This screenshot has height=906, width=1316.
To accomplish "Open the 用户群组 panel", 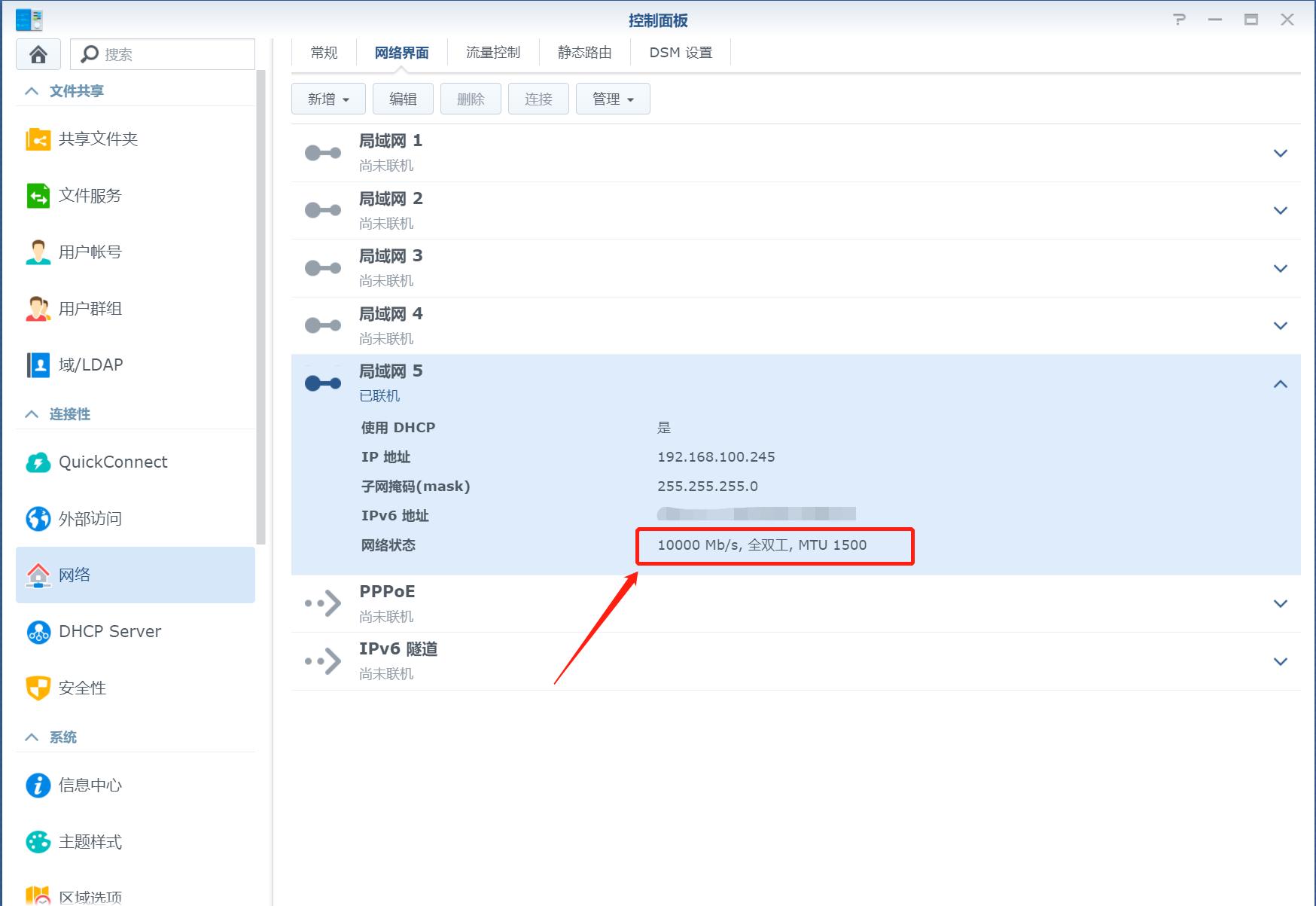I will click(89, 308).
